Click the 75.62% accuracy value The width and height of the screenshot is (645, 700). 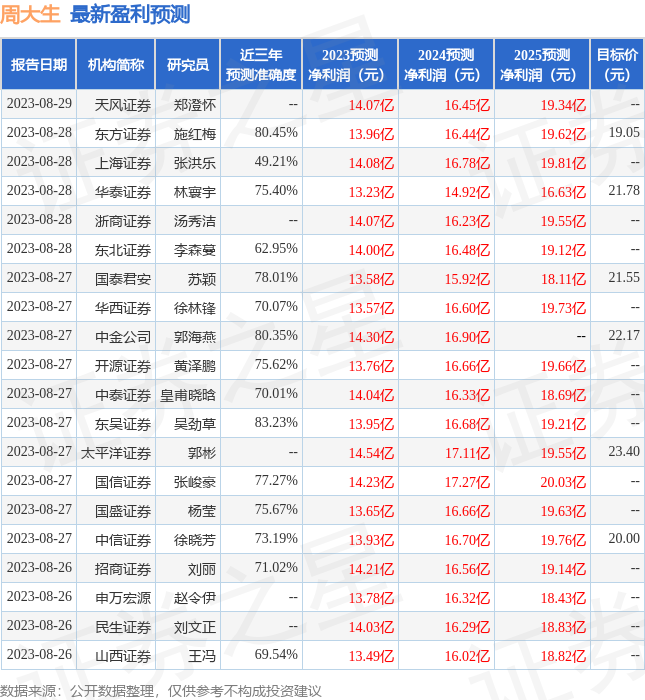pyautogui.click(x=276, y=365)
